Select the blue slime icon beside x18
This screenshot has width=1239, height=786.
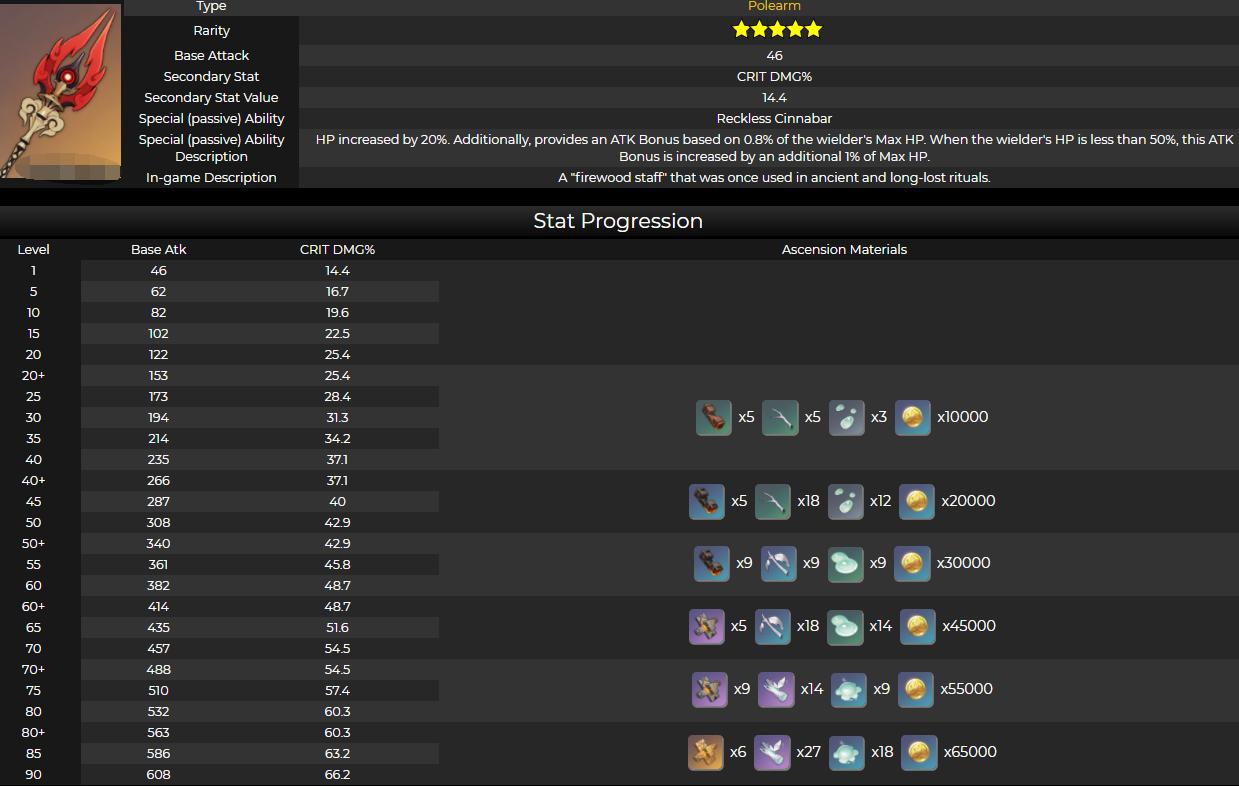coord(846,752)
